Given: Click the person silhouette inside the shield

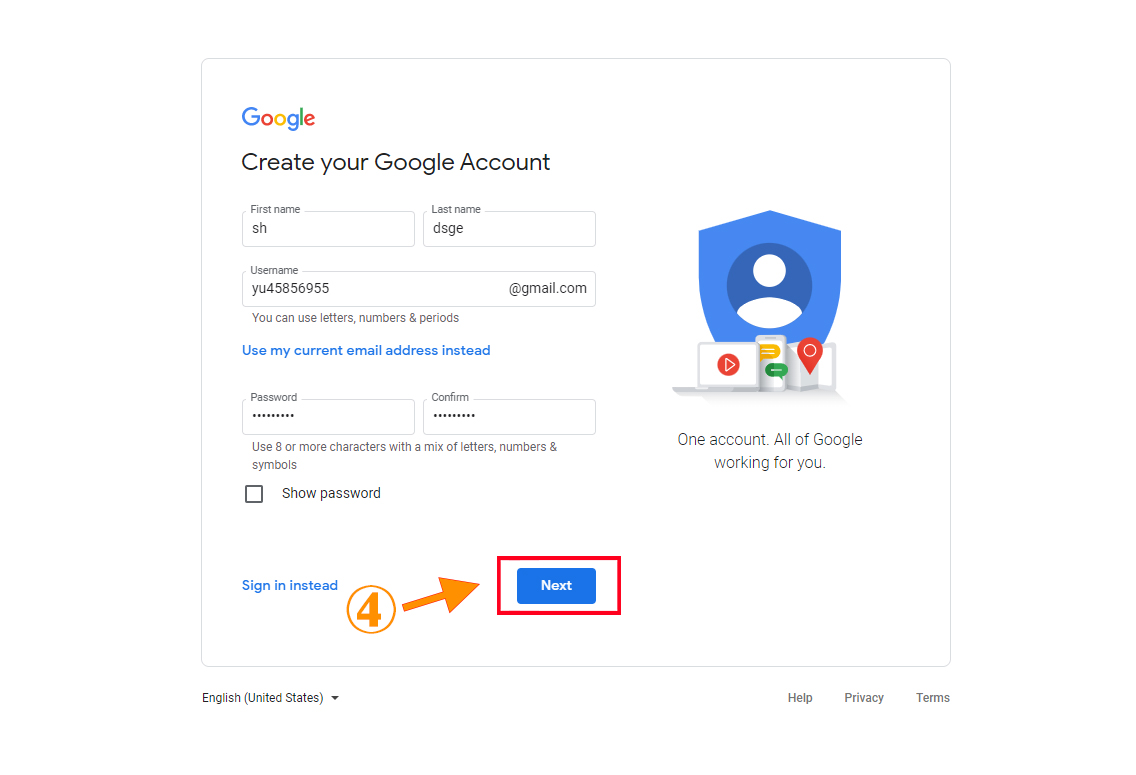Looking at the screenshot, I should [769, 287].
